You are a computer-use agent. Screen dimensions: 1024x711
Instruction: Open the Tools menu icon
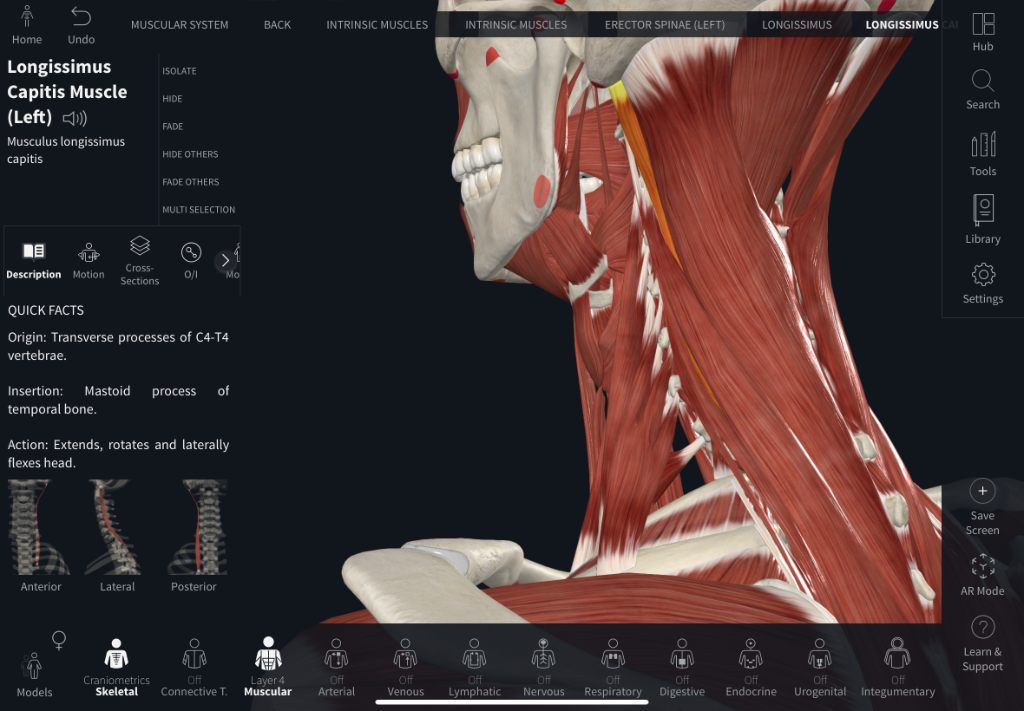coord(982,146)
